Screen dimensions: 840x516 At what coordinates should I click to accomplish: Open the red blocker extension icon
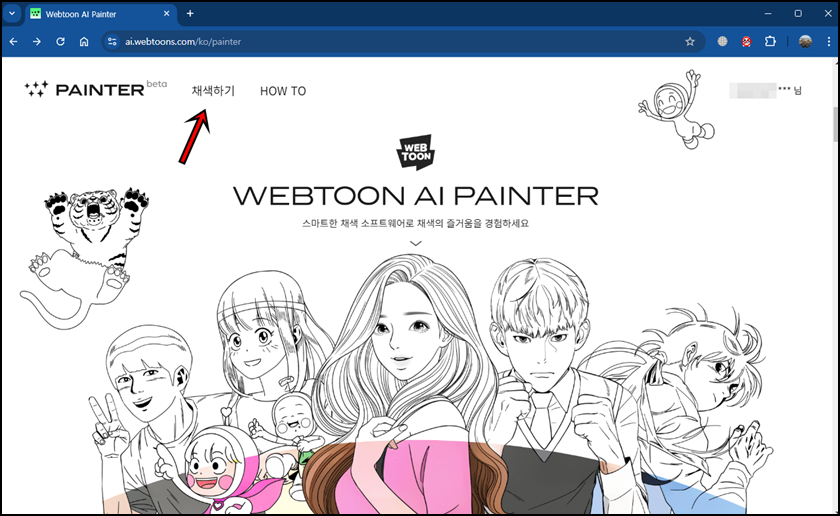746,41
